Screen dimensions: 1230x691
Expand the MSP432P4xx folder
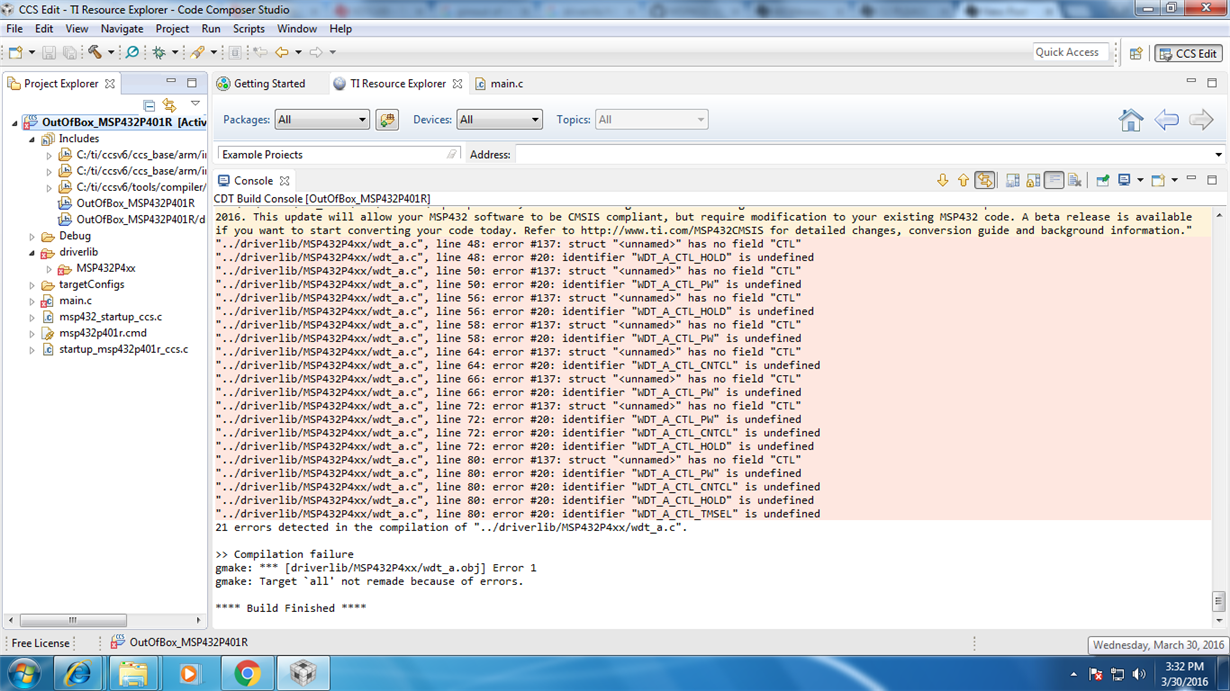coord(49,269)
